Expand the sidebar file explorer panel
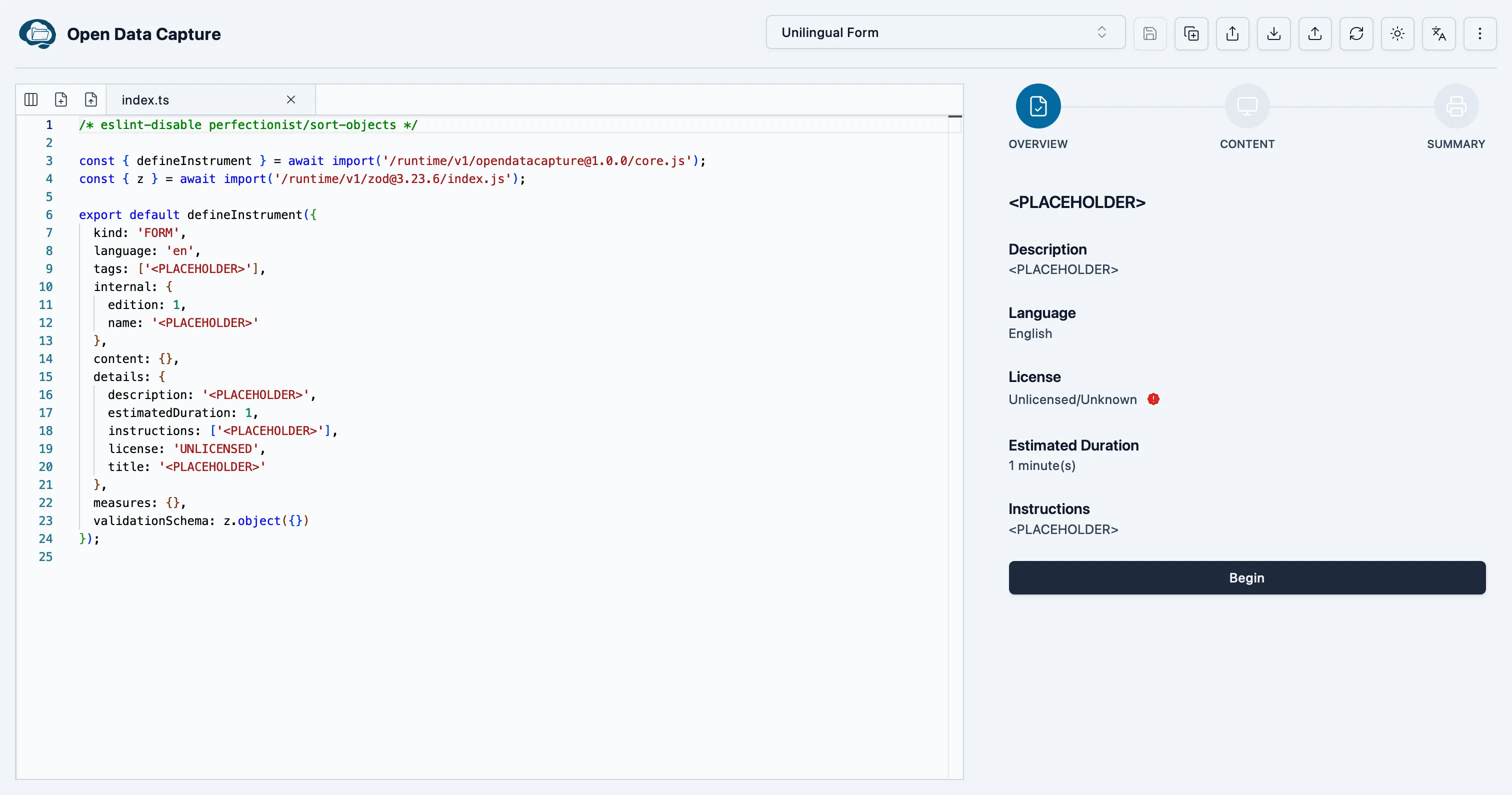 tap(32, 99)
